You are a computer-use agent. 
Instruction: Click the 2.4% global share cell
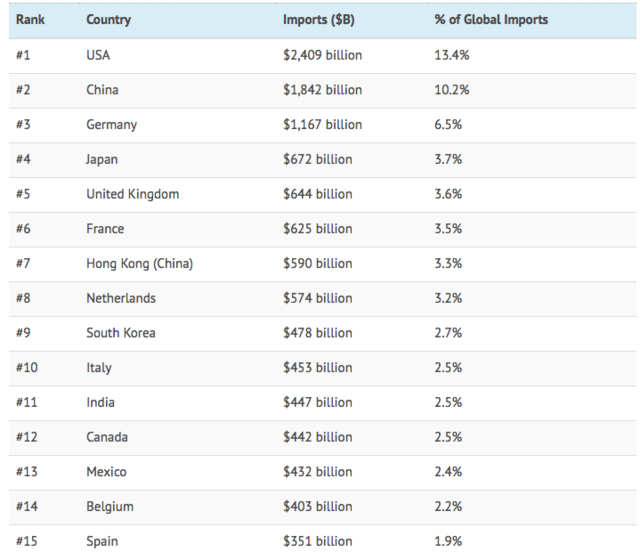point(448,471)
